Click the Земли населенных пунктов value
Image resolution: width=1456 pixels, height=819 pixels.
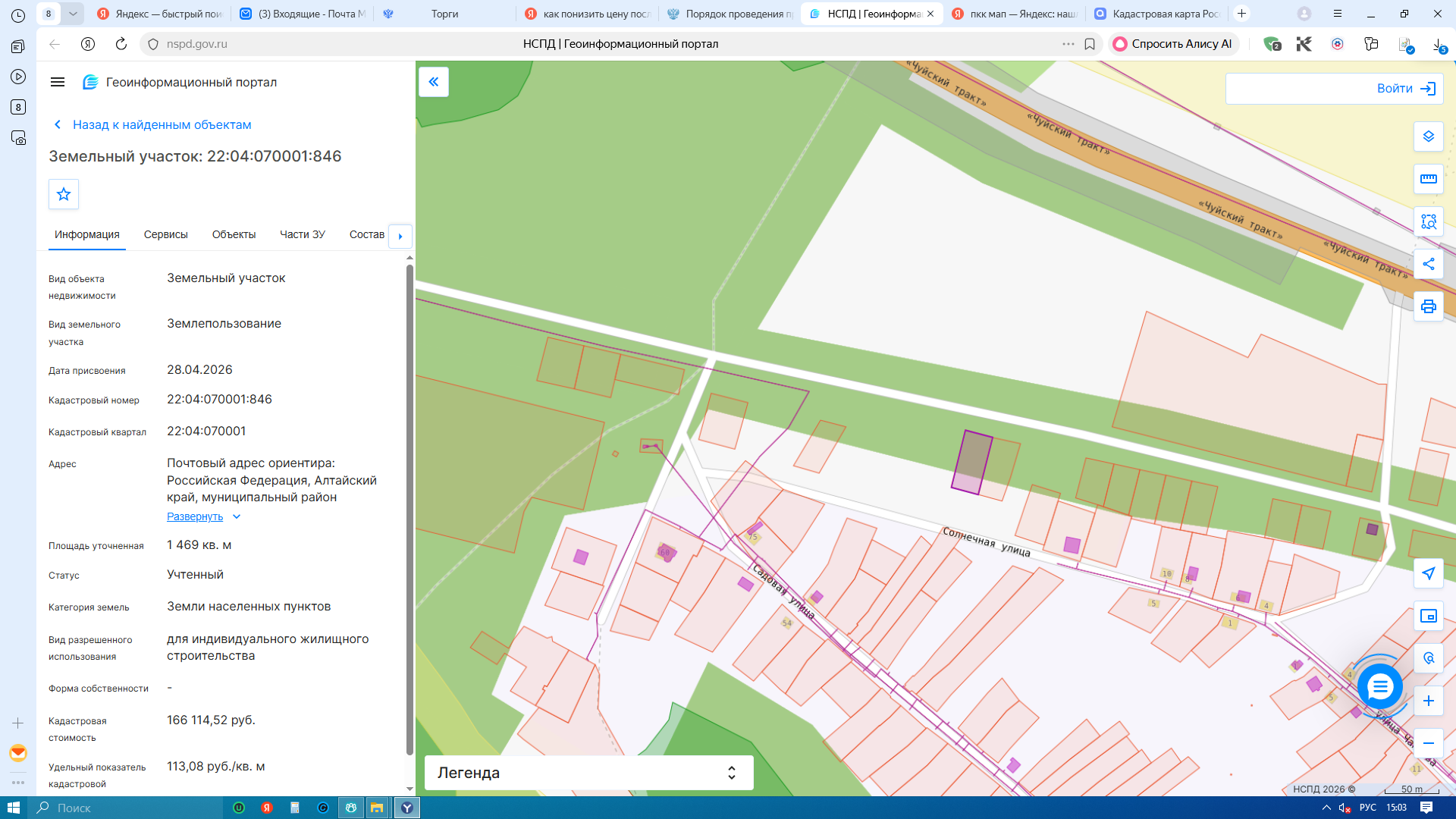click(x=249, y=606)
